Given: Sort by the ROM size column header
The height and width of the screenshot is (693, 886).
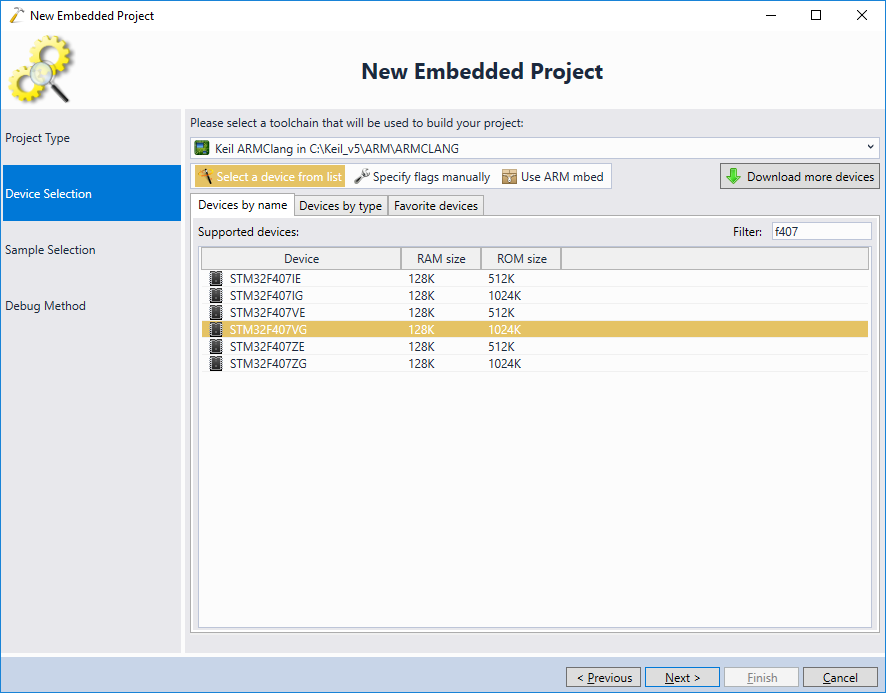Looking at the screenshot, I should [x=522, y=258].
